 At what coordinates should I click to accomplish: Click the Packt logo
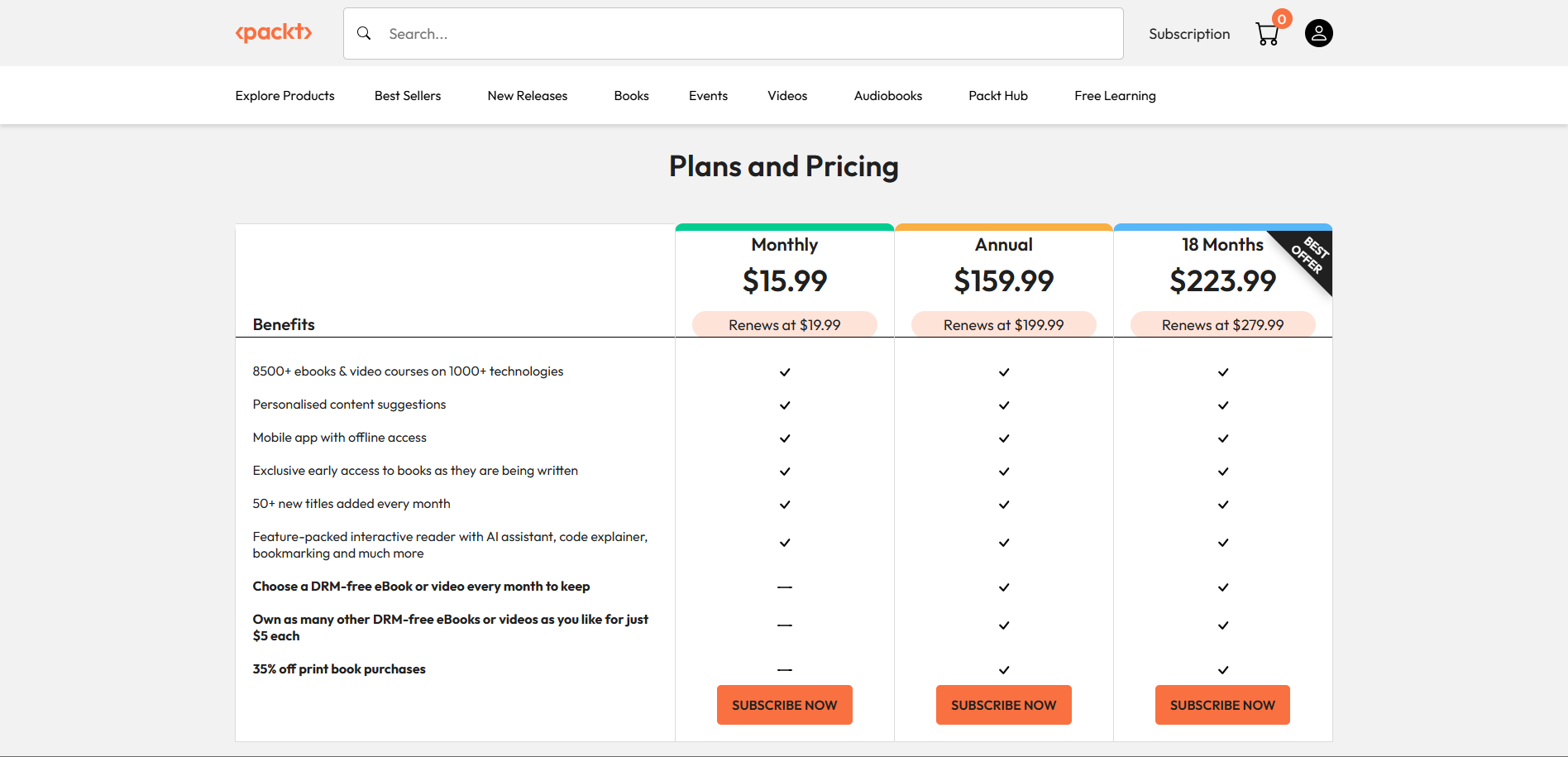(274, 33)
